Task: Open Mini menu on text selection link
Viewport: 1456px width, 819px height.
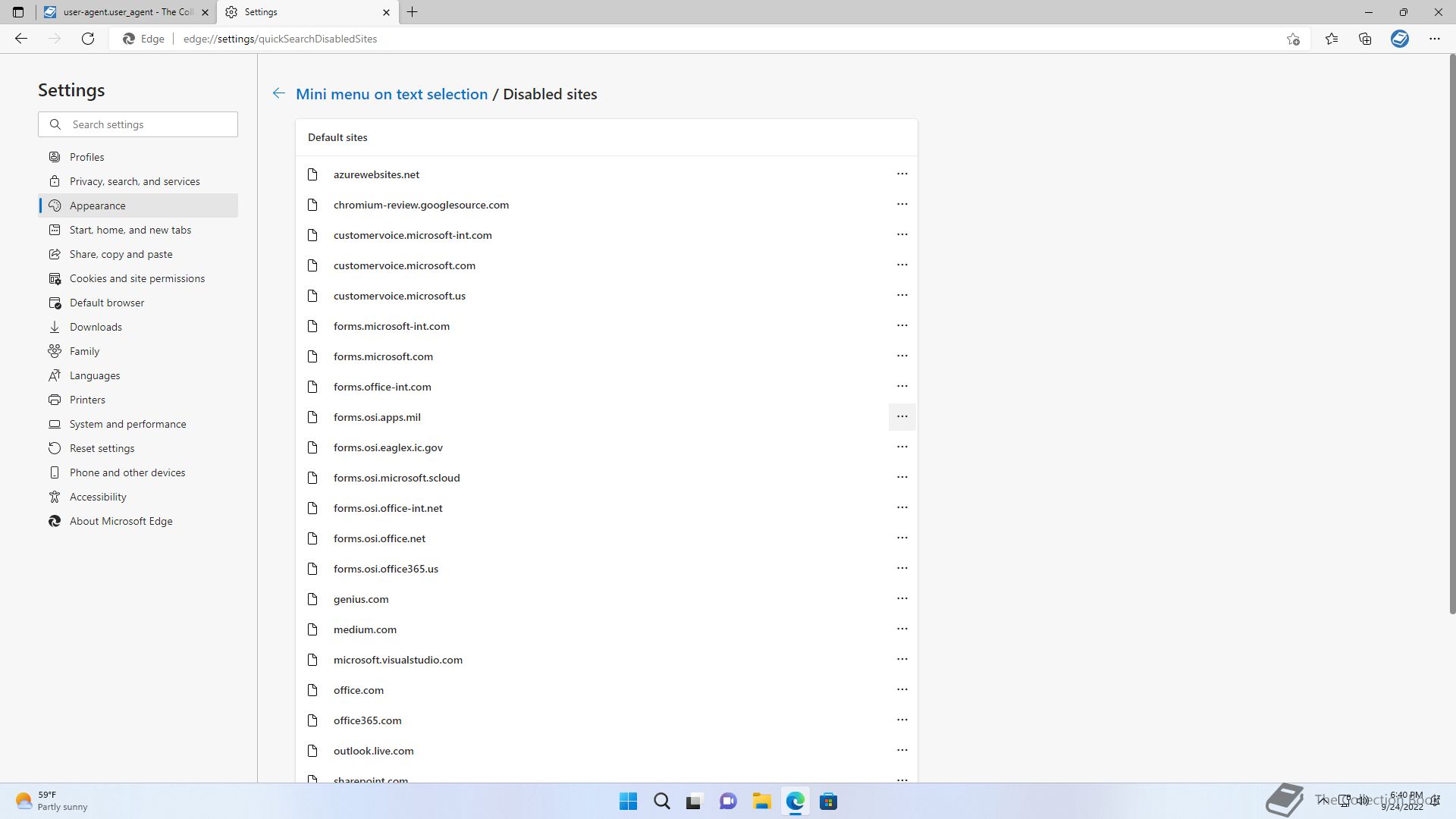Action: [391, 94]
